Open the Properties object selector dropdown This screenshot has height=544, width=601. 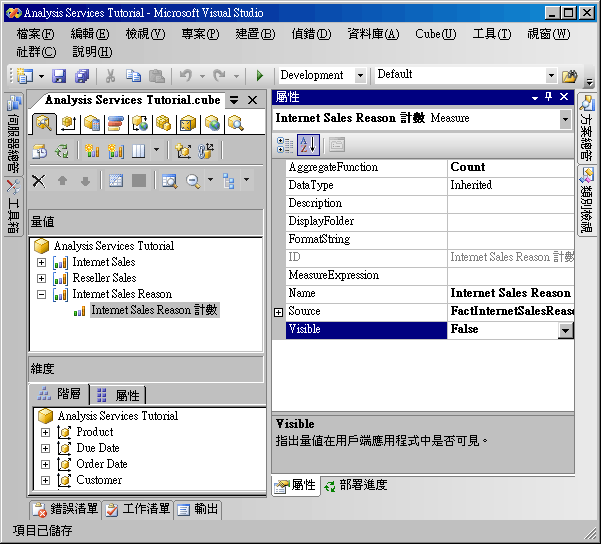coord(565,118)
